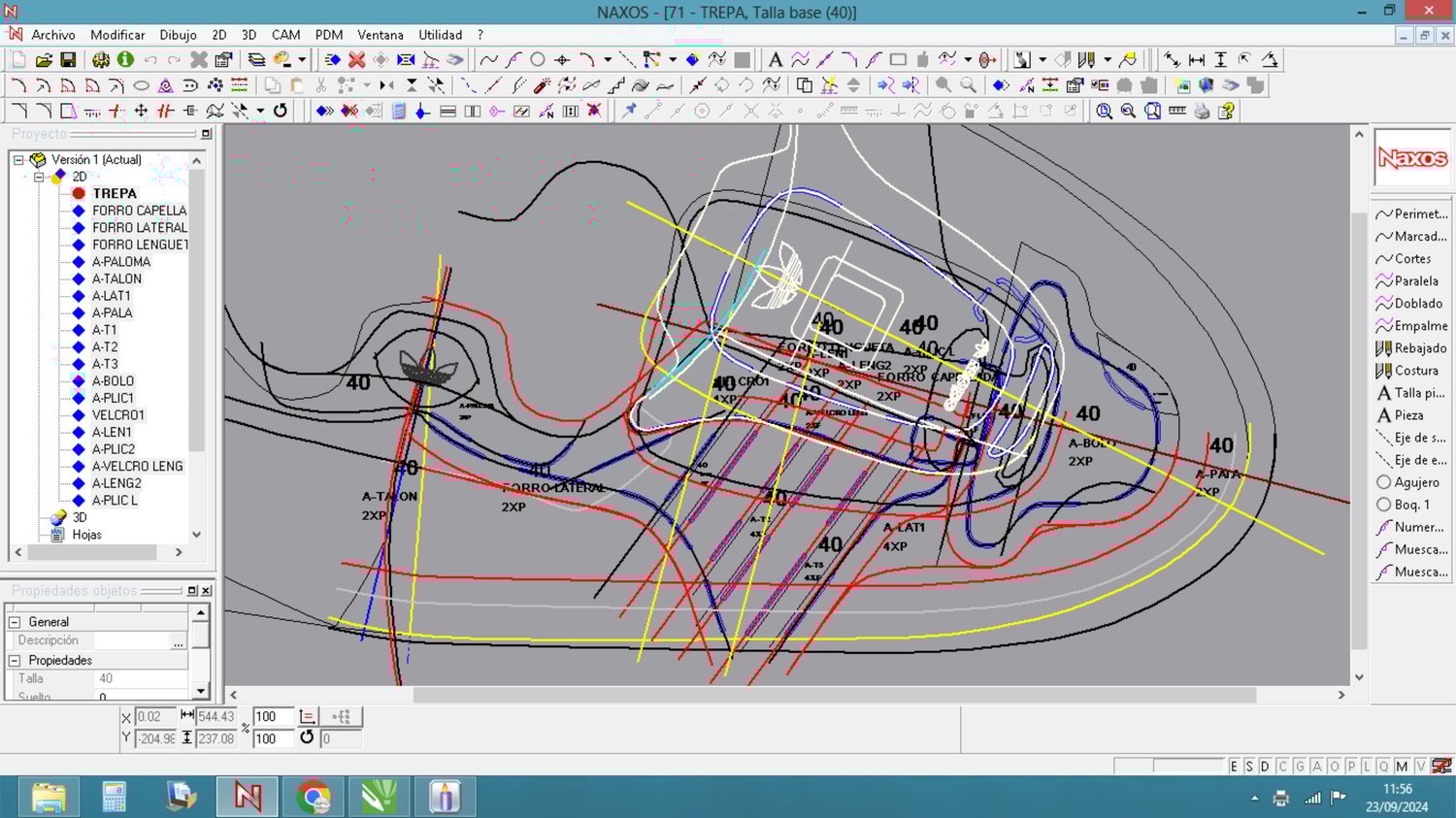
Task: Click the canvas vertical scrollbar down arrow
Action: pyautogui.click(x=1359, y=677)
